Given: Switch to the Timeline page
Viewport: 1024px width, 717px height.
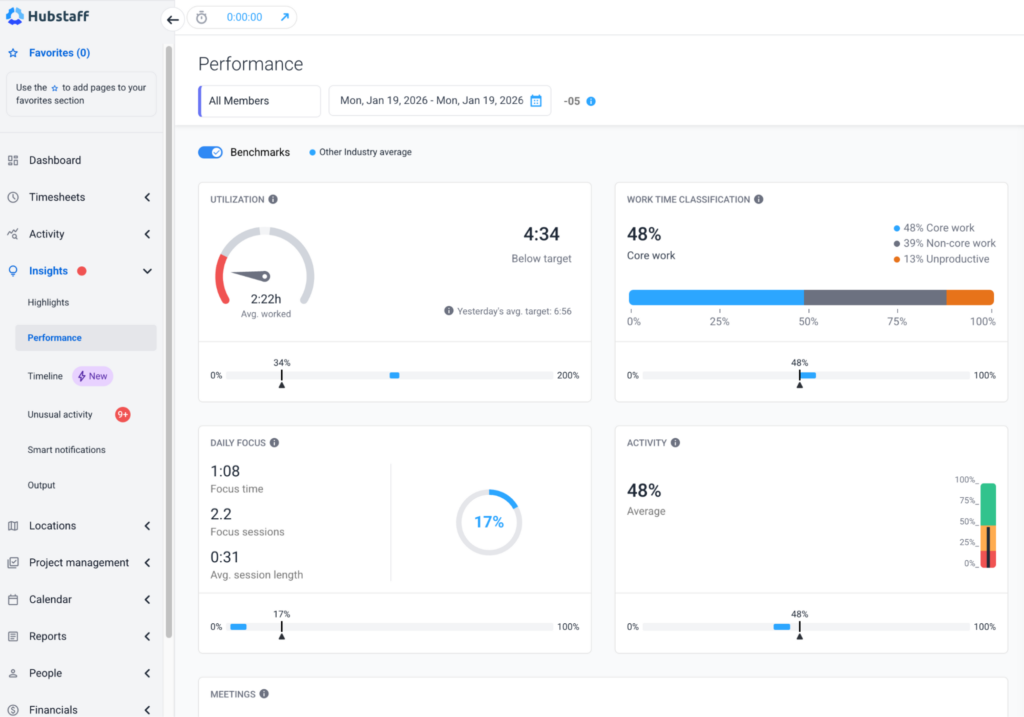Looking at the screenshot, I should [45, 376].
